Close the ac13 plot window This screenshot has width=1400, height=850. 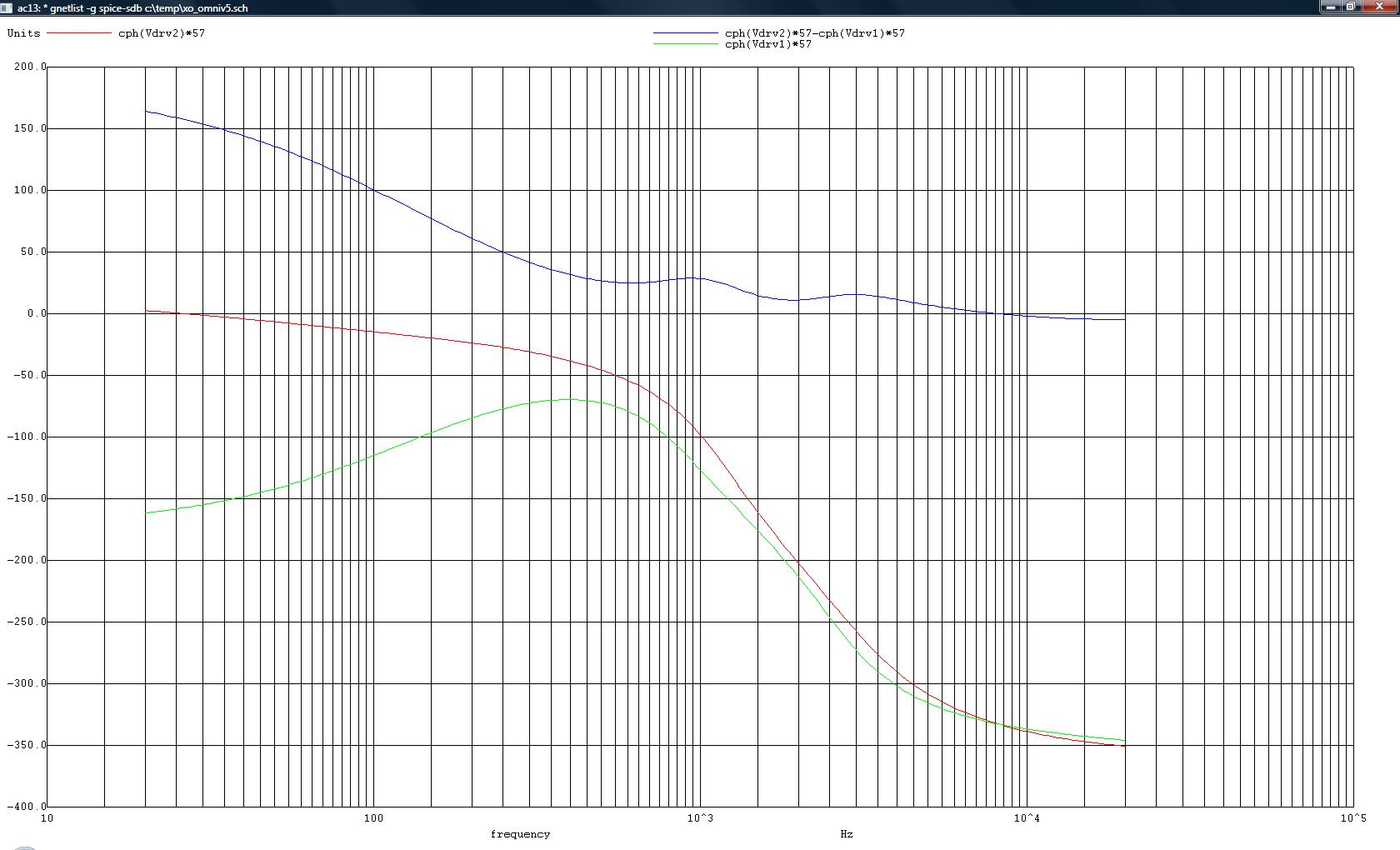(1380, 7)
